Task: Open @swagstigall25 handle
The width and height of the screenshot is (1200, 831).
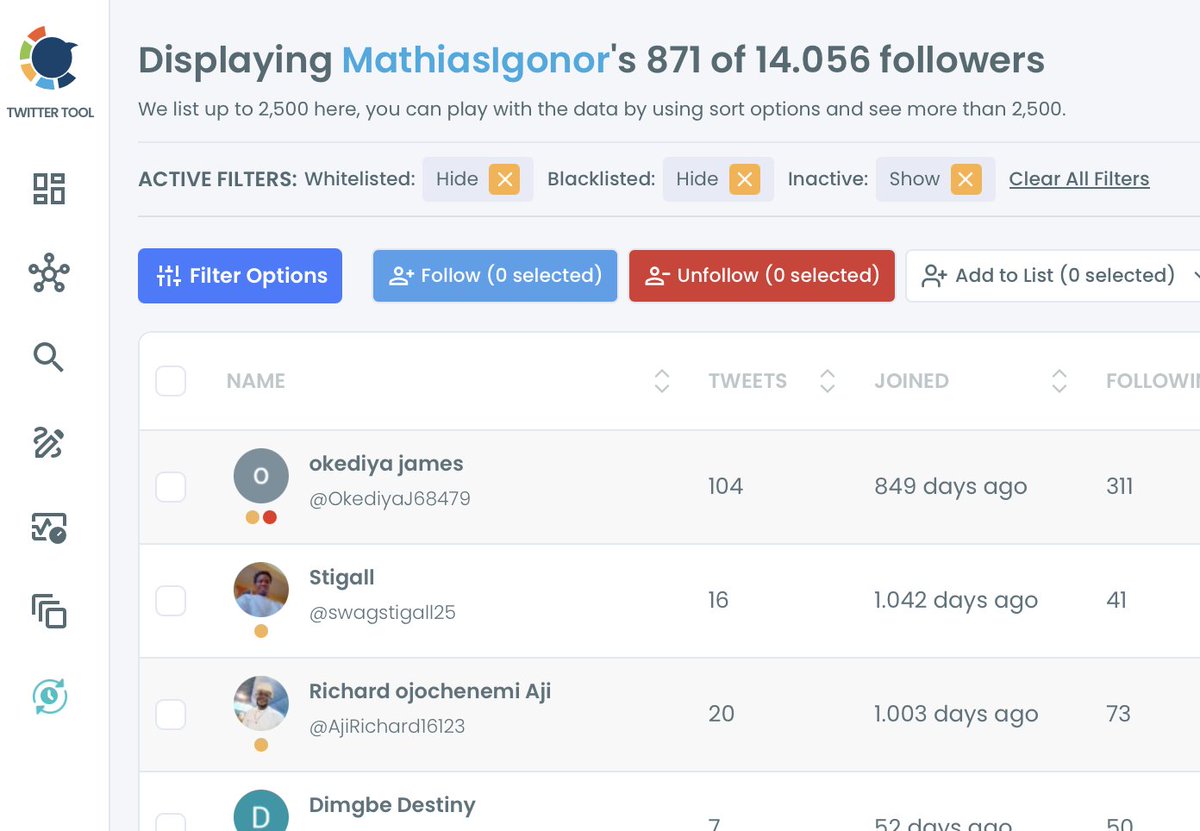Action: tap(382, 612)
